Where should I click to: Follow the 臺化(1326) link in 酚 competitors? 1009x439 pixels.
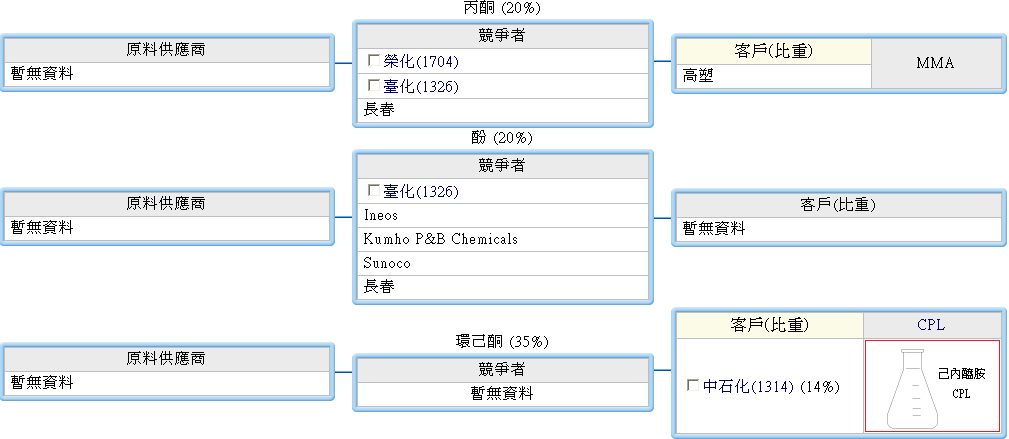tap(420, 191)
